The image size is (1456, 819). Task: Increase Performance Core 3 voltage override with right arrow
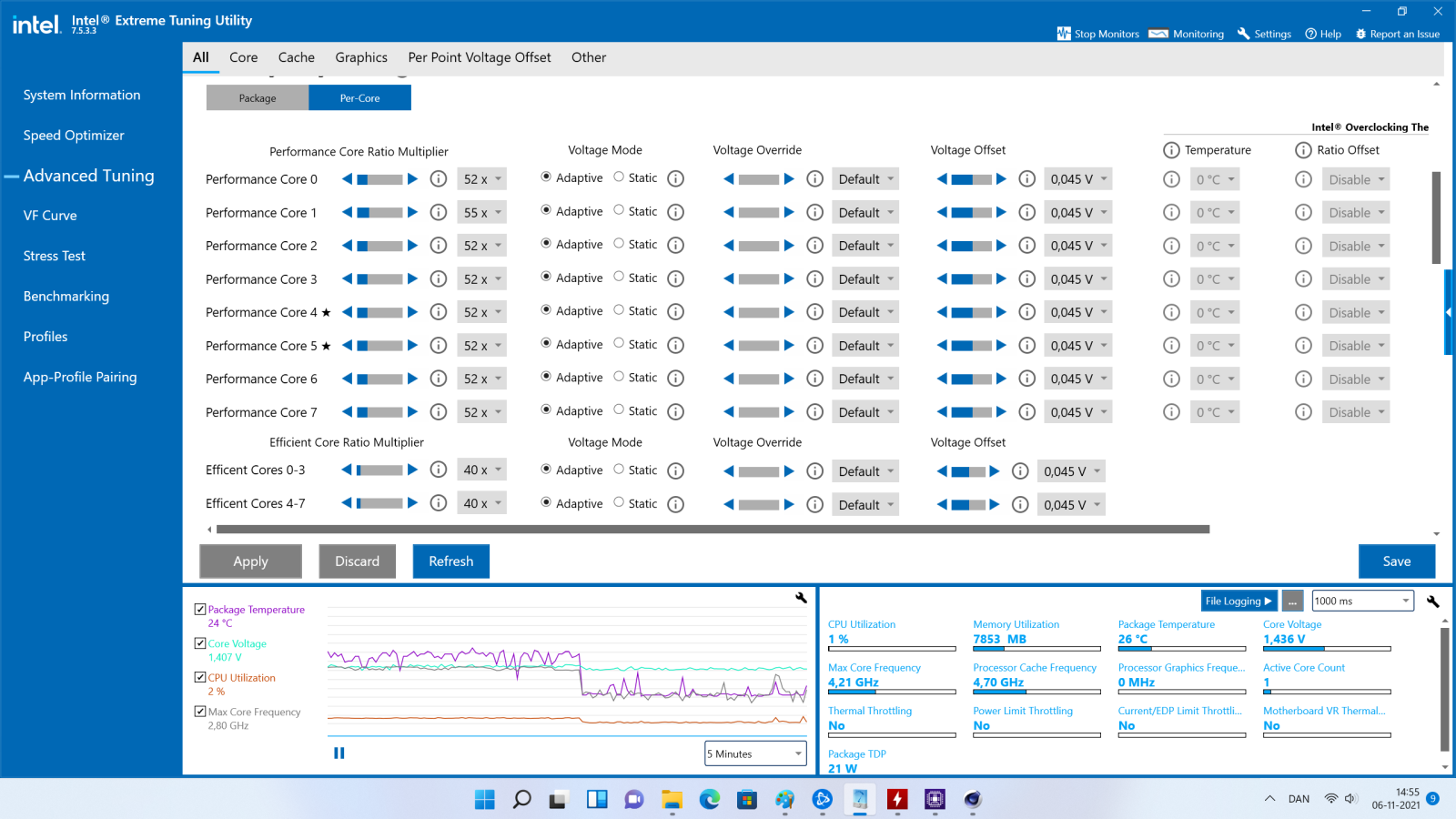point(789,278)
